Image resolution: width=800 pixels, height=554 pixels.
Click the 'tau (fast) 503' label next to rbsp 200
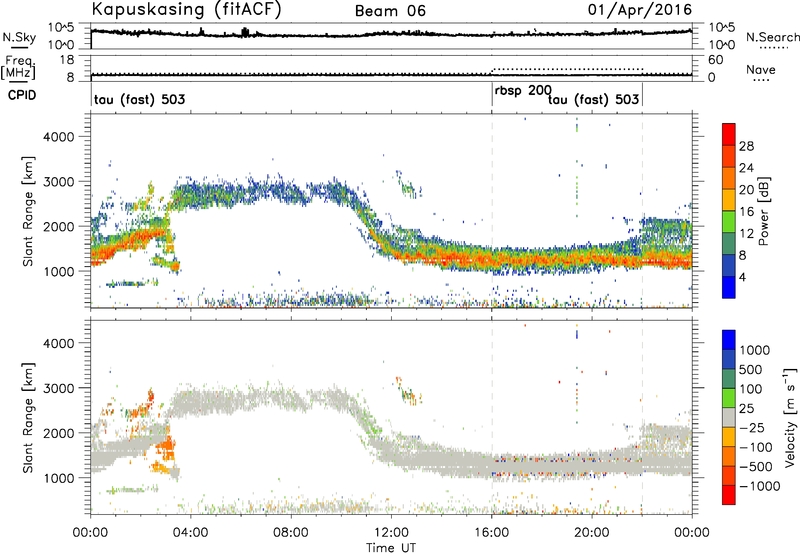coord(593,99)
